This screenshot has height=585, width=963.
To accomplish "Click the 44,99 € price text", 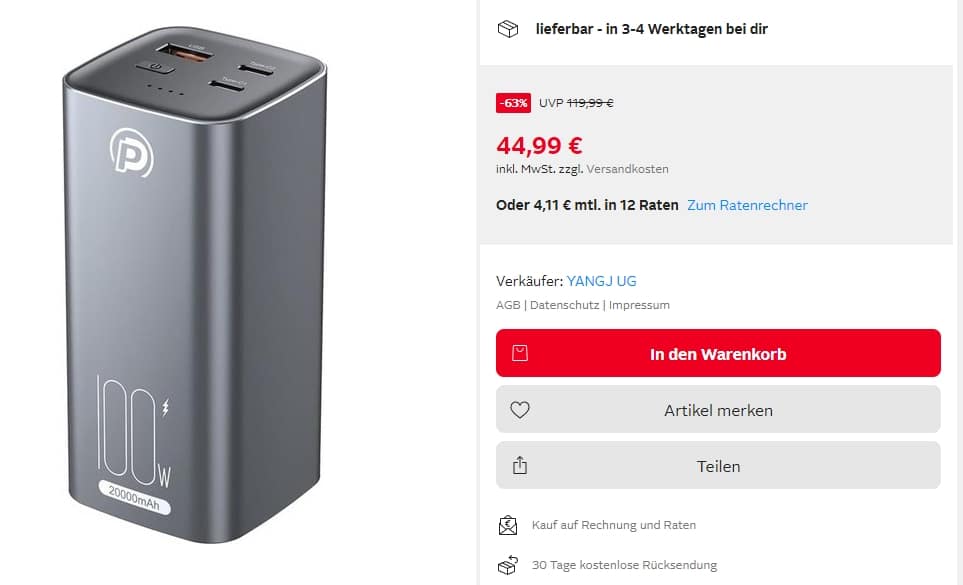I will click(x=539, y=146).
